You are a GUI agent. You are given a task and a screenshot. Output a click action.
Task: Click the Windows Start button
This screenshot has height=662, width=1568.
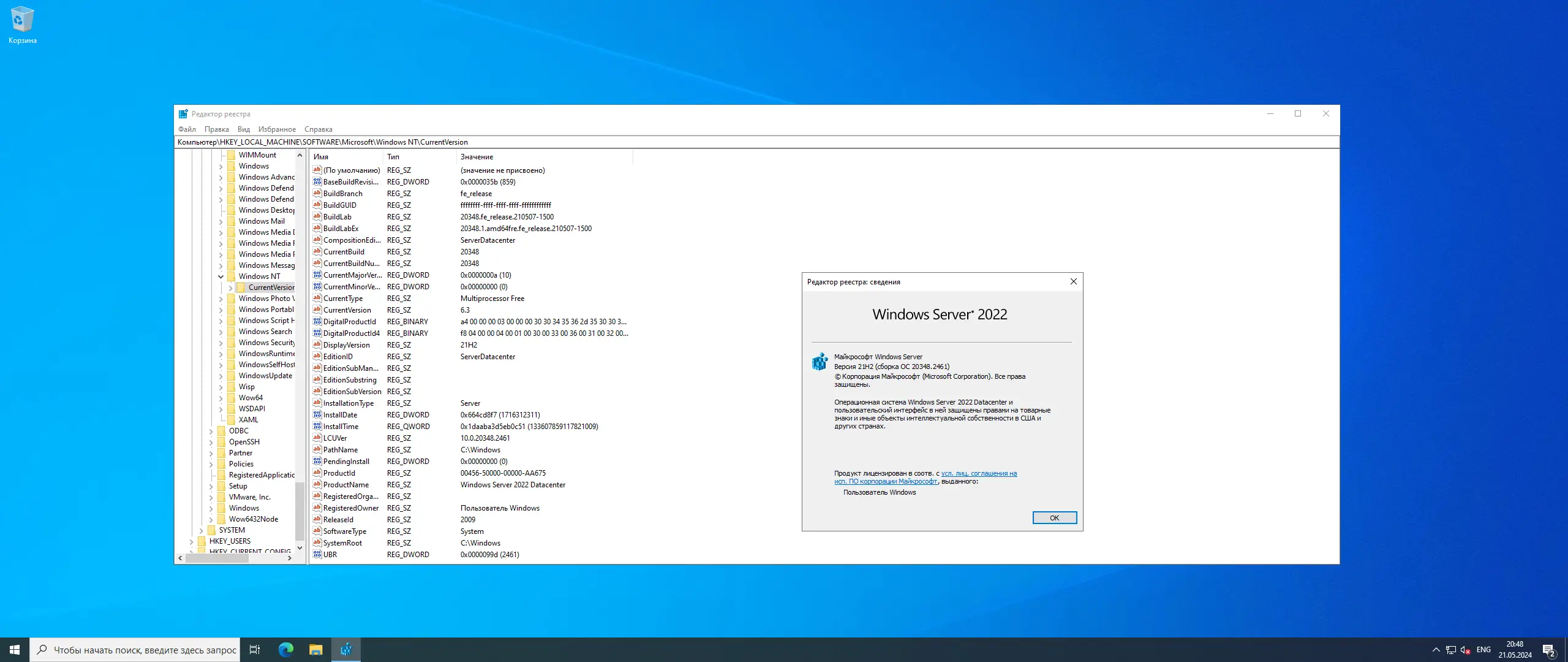coord(15,650)
